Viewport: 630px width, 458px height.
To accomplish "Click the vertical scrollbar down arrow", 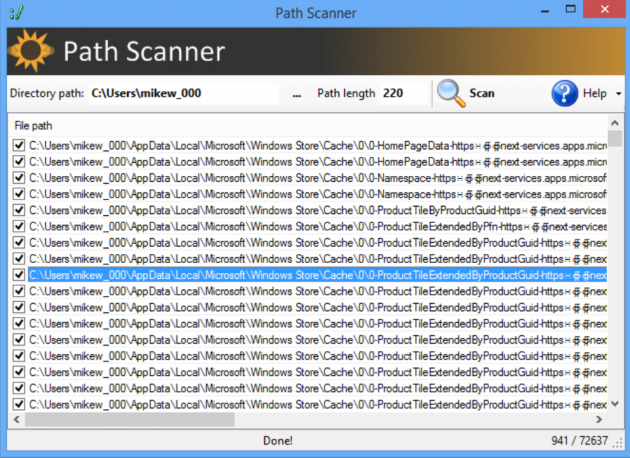I will pyautogui.click(x=615, y=404).
